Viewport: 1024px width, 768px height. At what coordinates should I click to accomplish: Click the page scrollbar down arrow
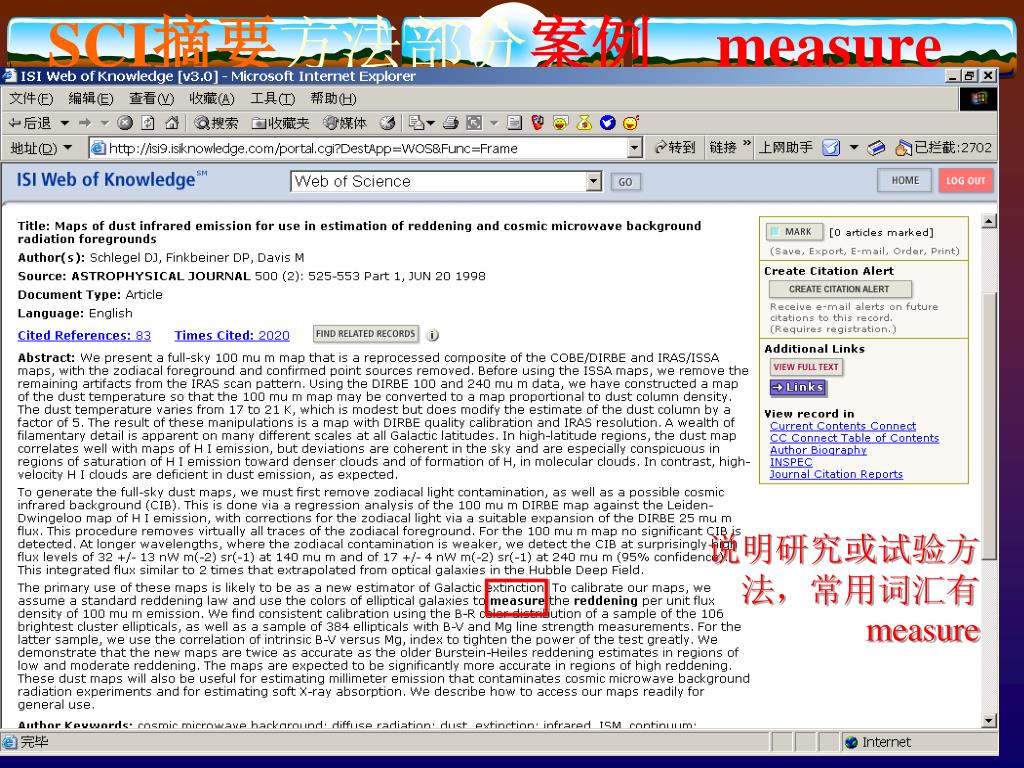(989, 720)
